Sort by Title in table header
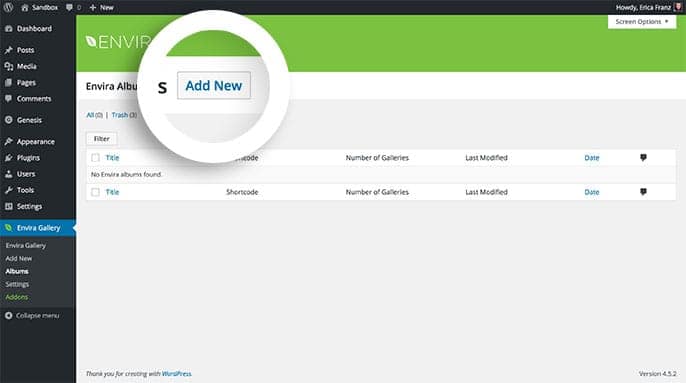Viewport: 686px width, 383px height. coord(112,158)
